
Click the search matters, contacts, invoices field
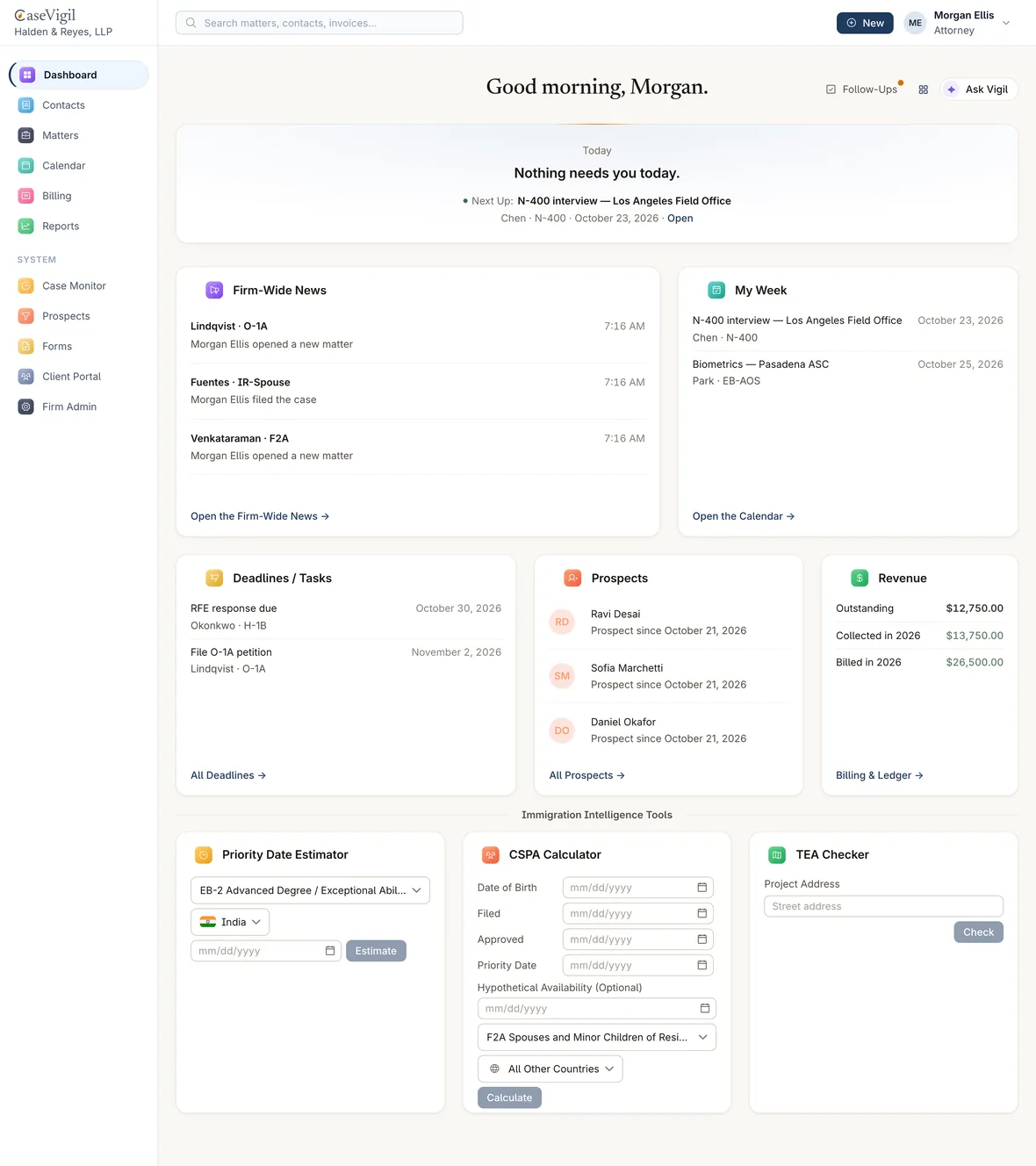[x=320, y=23]
